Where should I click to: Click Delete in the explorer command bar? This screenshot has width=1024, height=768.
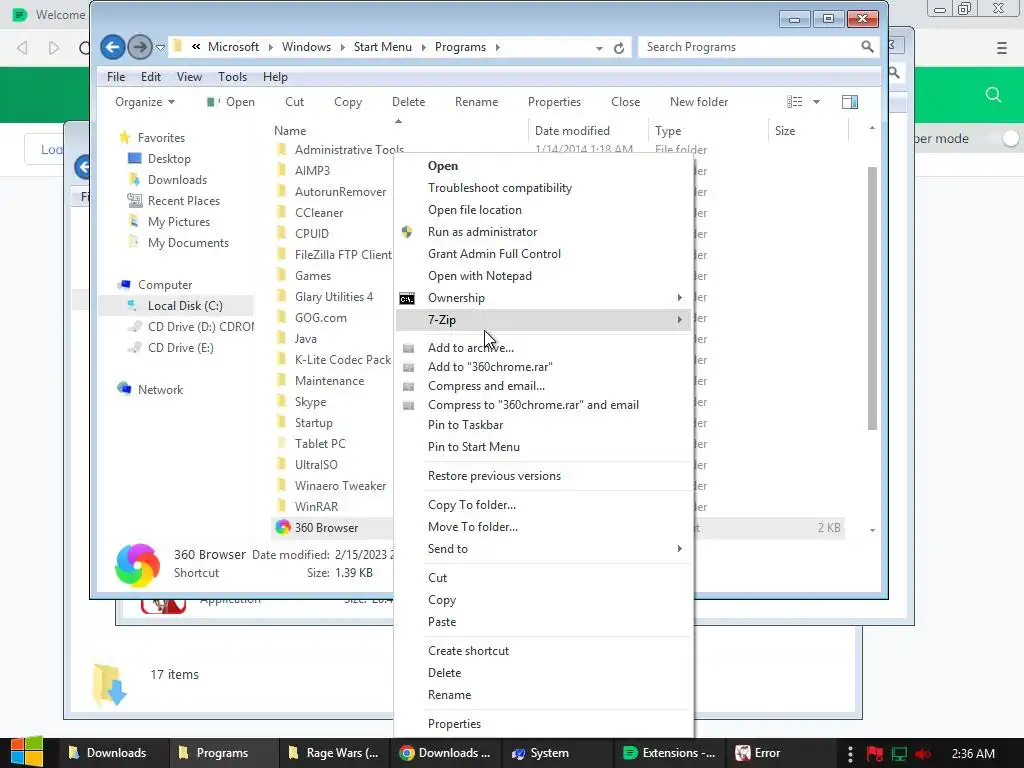408,102
